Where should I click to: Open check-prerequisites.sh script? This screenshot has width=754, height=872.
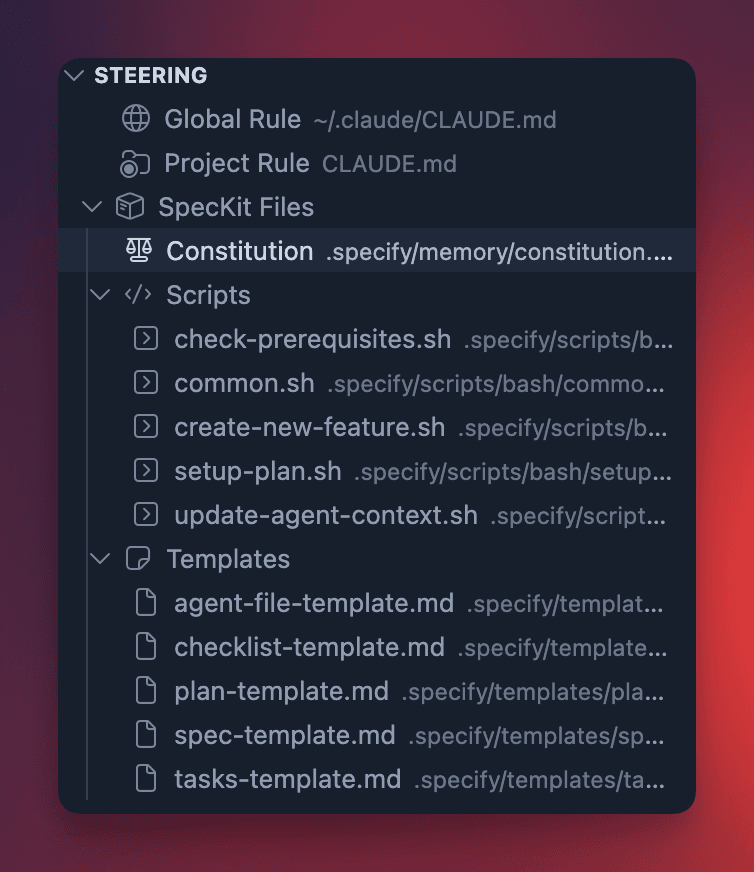tap(313, 339)
